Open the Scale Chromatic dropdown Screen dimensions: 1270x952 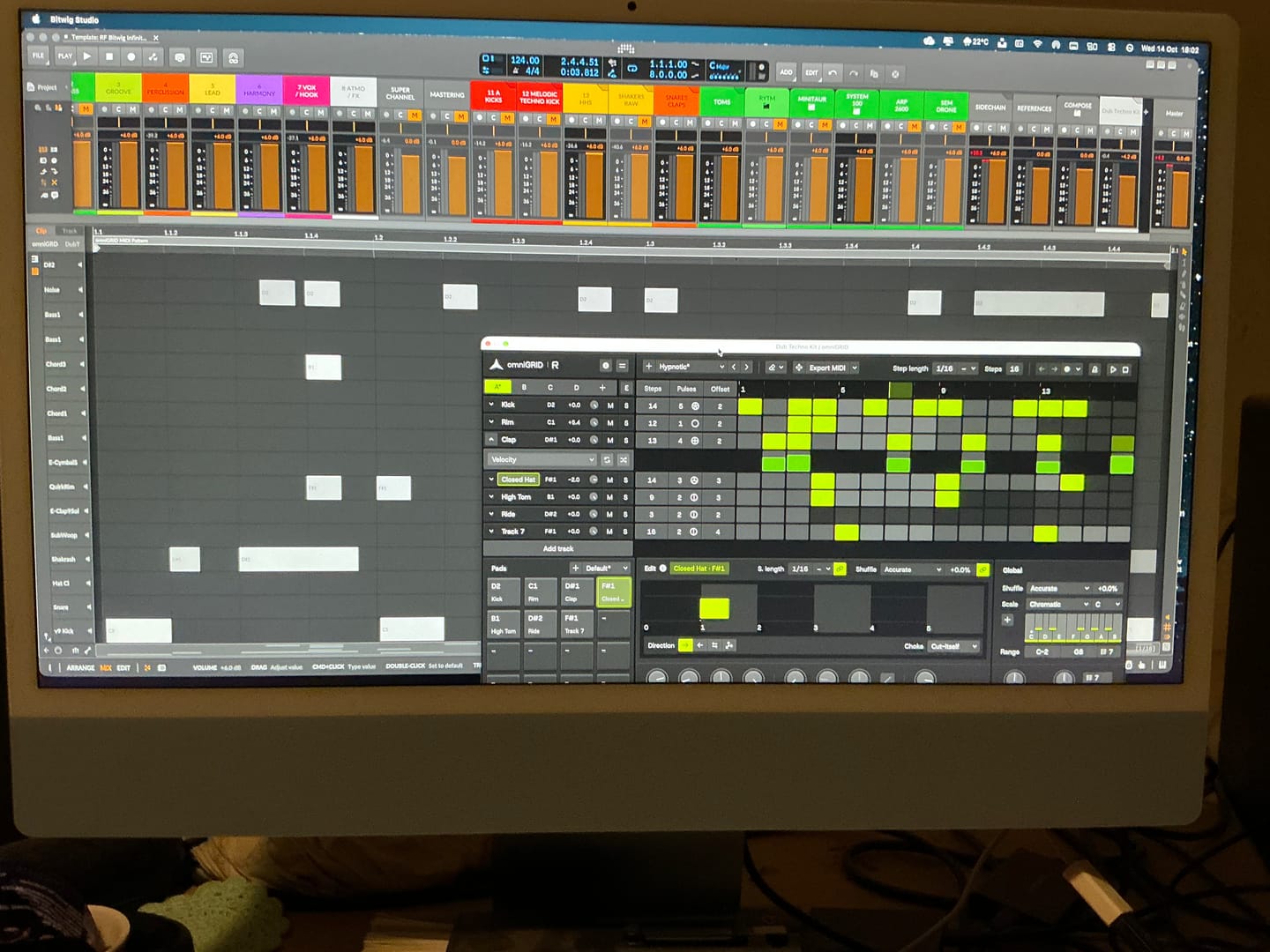click(x=1059, y=605)
